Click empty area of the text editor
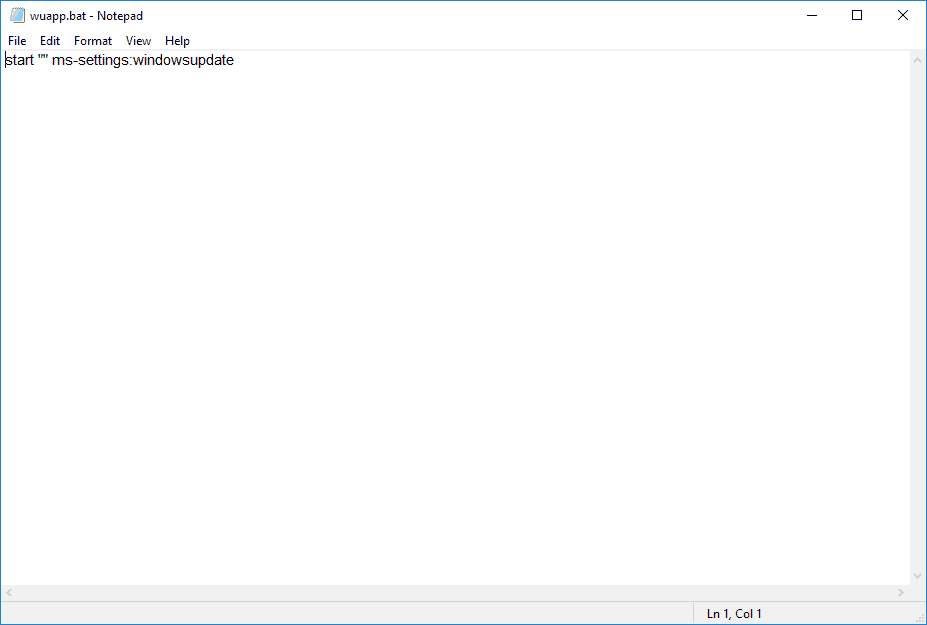This screenshot has width=927, height=625. (450, 320)
